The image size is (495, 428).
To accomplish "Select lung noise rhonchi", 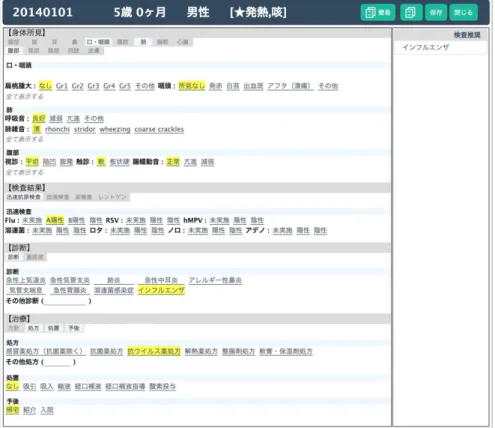I will 57,129.
